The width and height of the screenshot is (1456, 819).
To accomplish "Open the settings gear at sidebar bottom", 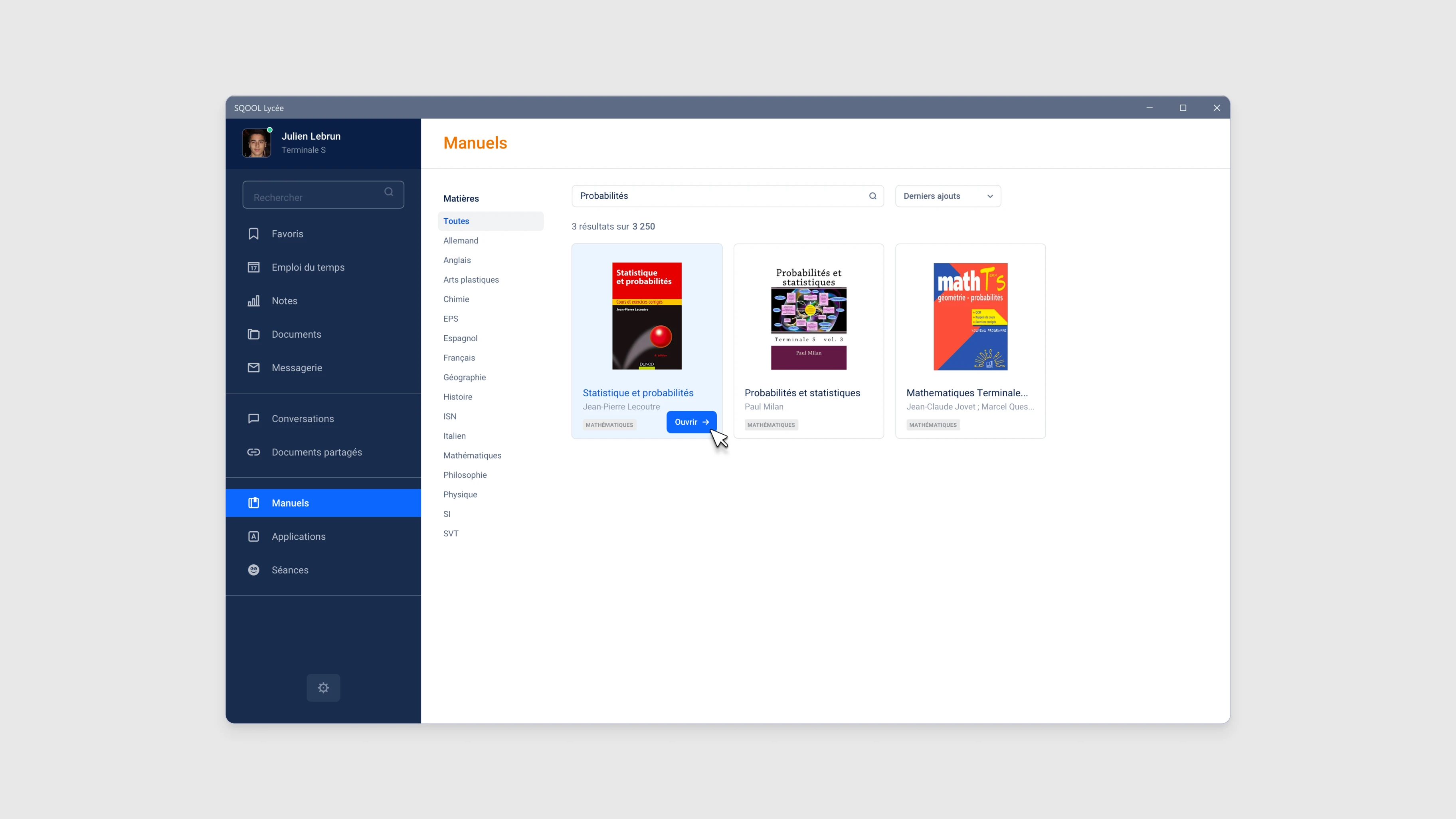I will pos(323,687).
